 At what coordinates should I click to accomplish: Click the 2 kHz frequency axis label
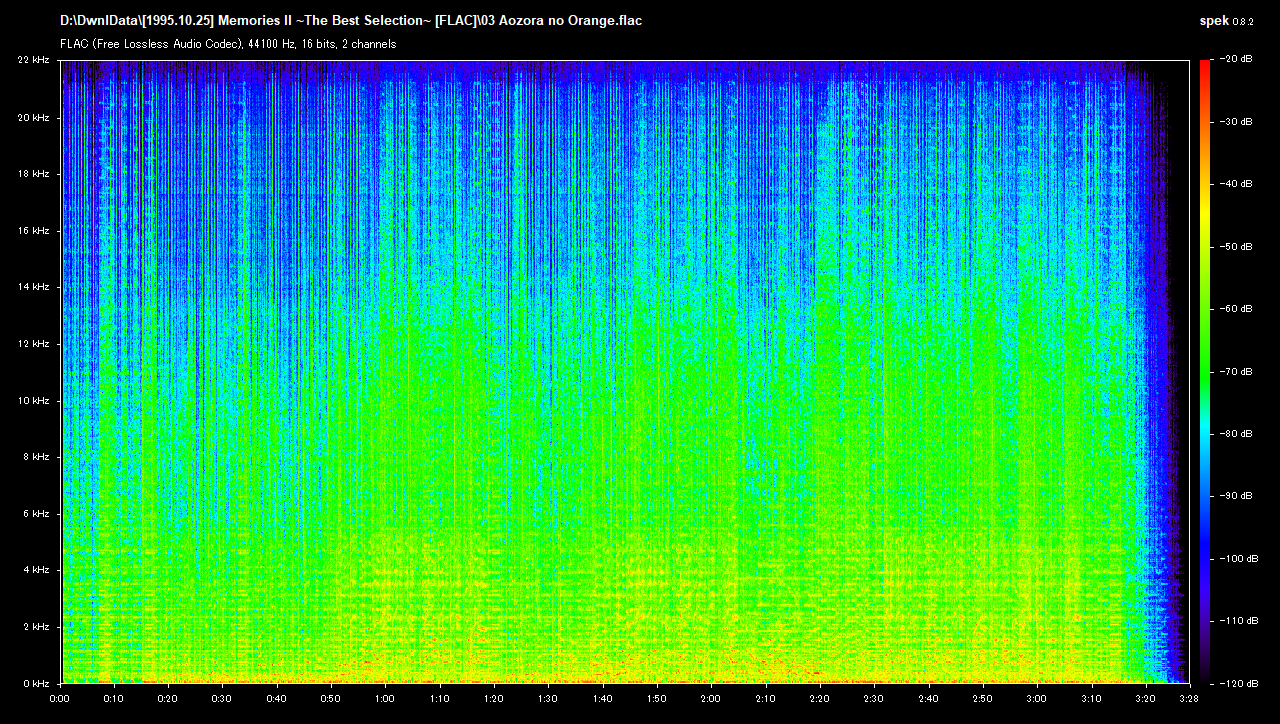point(37,627)
